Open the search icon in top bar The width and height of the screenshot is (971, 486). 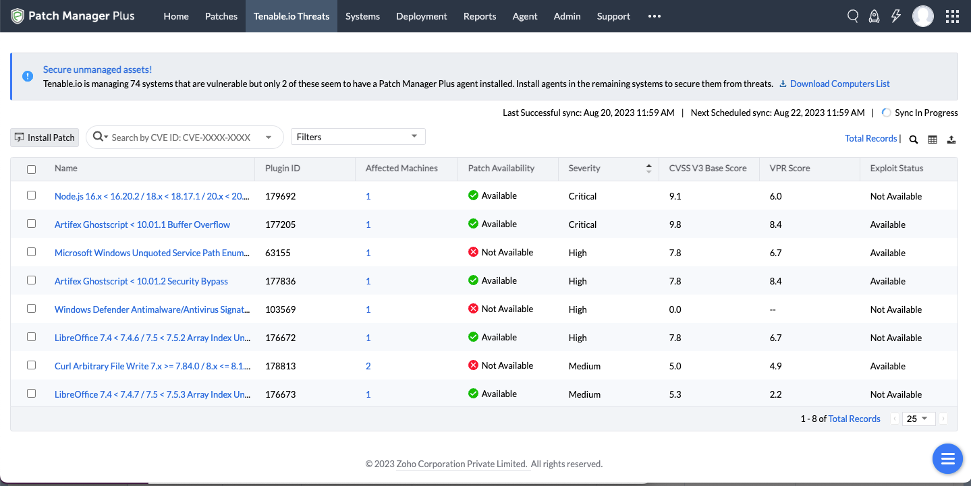pos(853,16)
